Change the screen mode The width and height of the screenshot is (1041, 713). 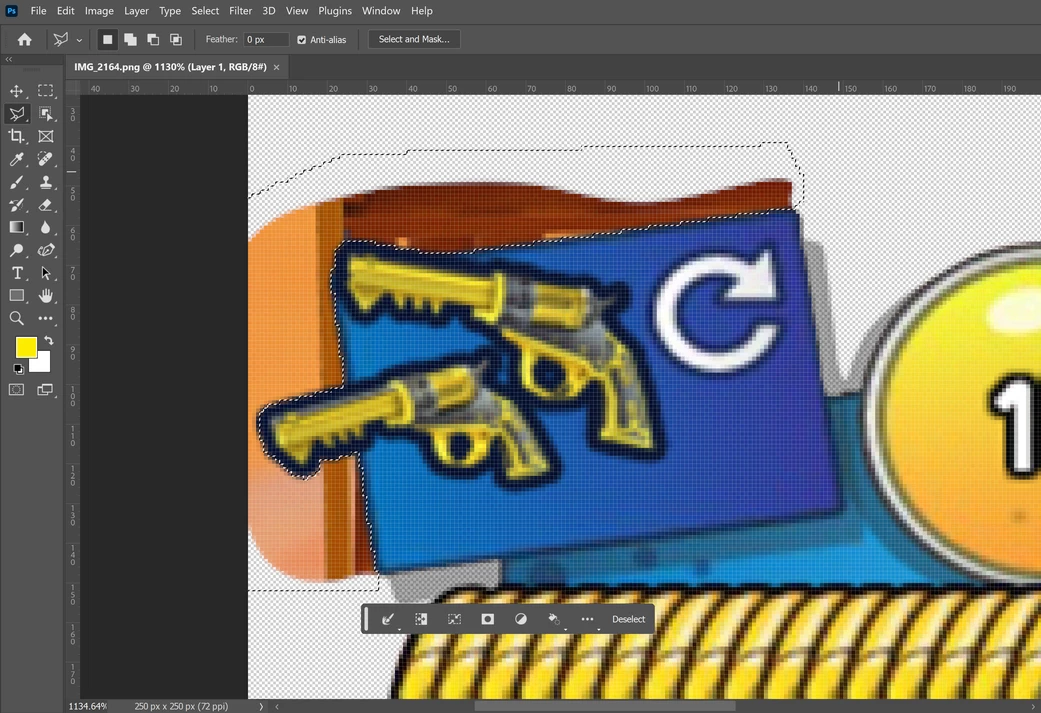click(x=45, y=390)
